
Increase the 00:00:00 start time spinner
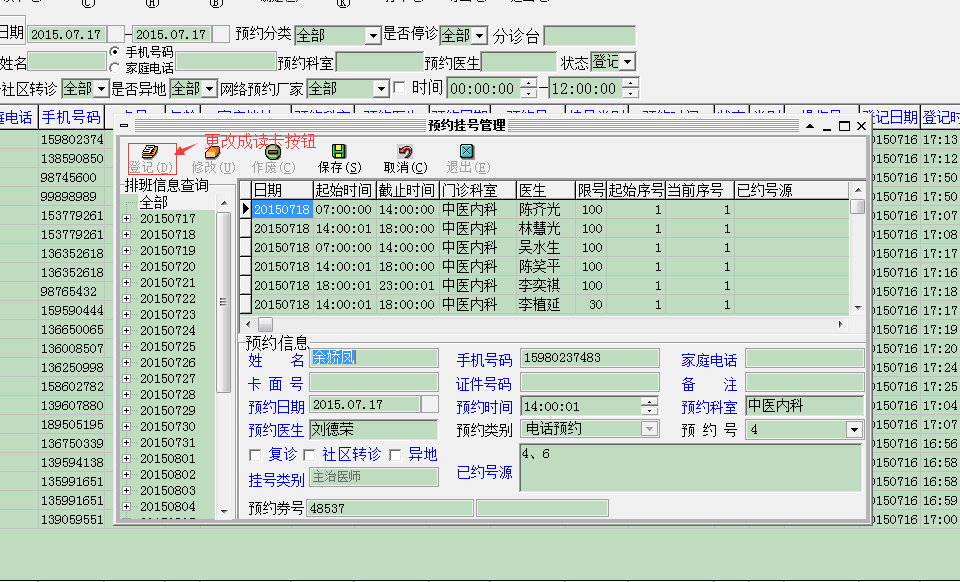tap(528, 83)
